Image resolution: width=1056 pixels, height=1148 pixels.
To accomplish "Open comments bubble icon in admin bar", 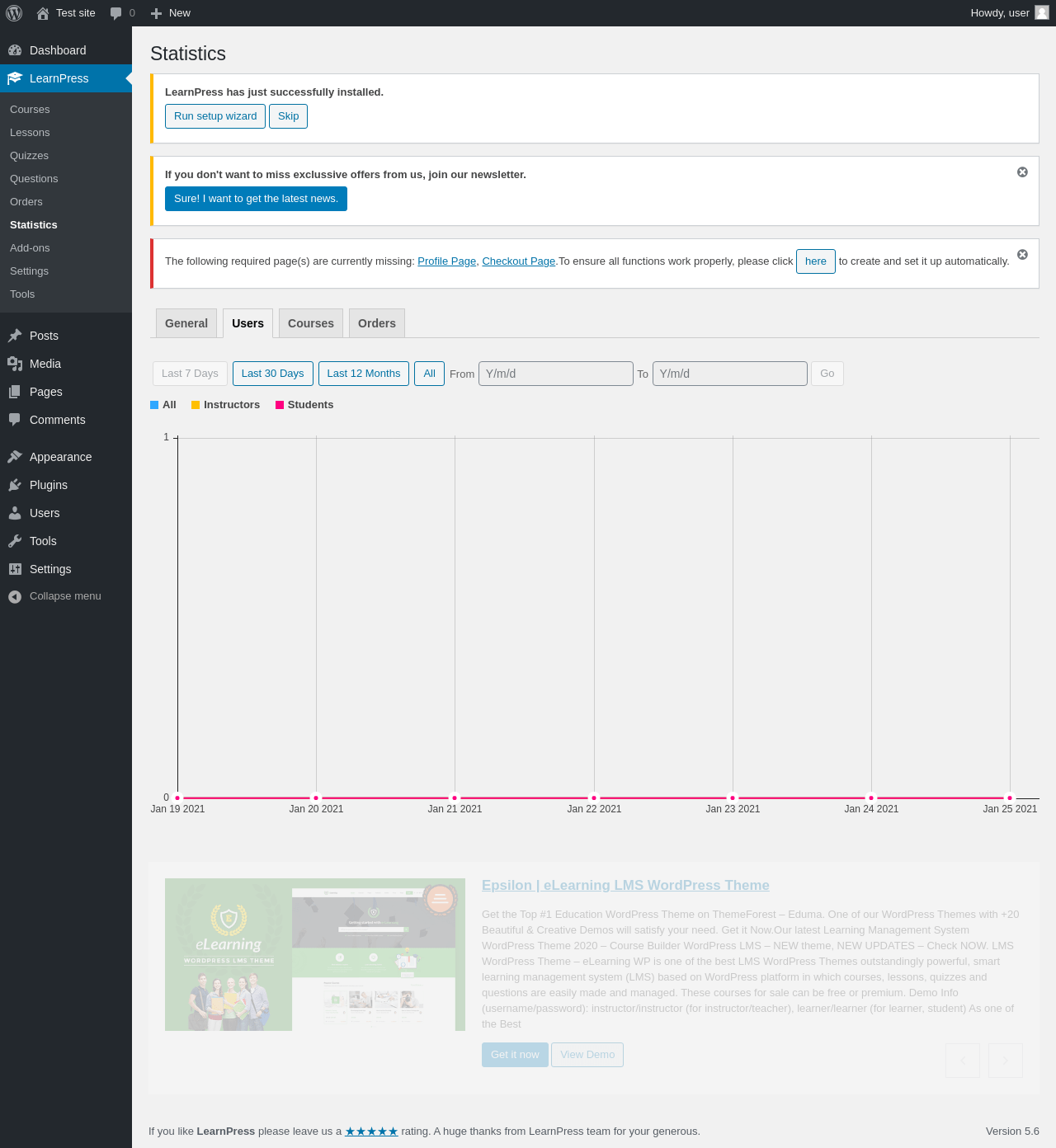I will tap(116, 13).
